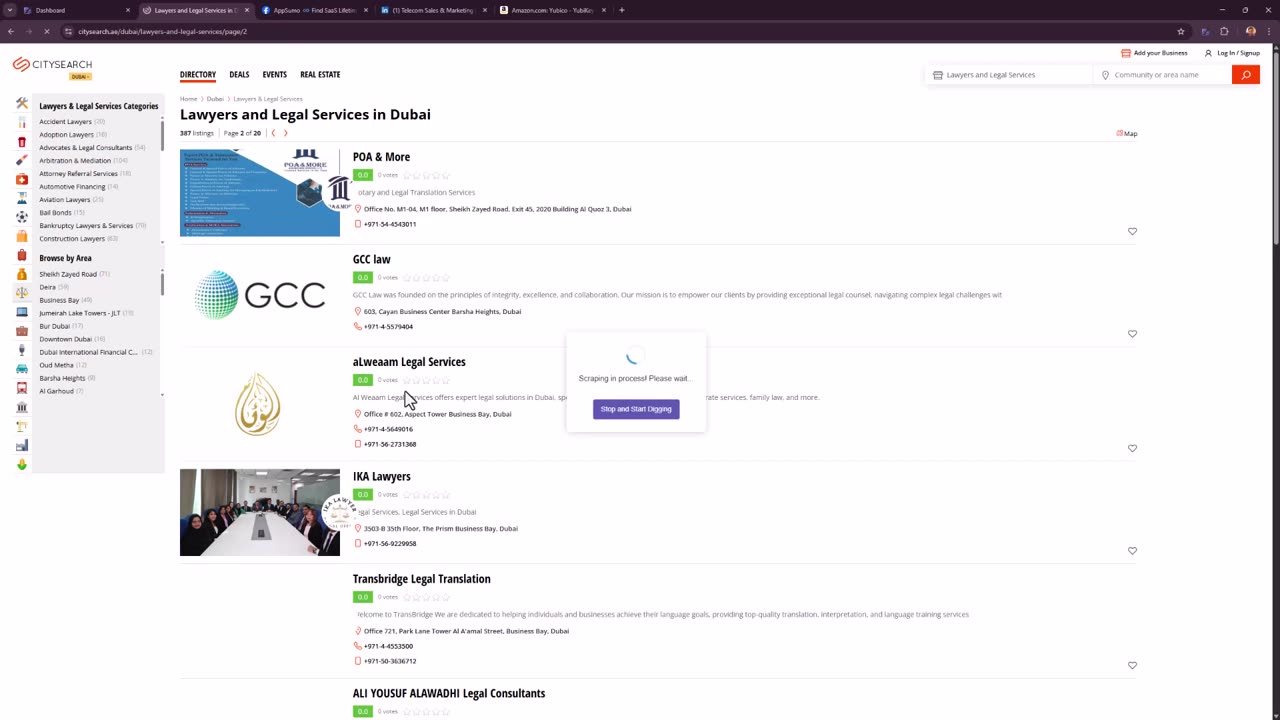Click the government building columns sidebar icon

(22, 407)
